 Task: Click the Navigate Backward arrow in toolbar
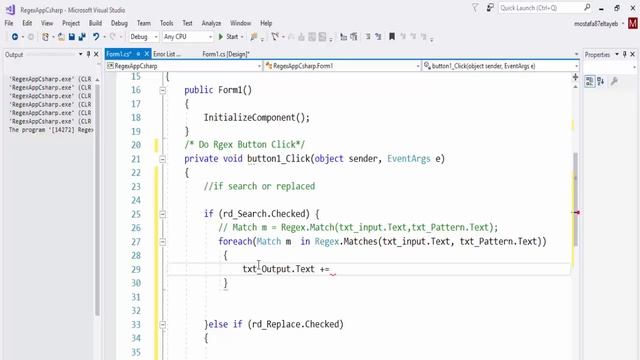pos(15,37)
